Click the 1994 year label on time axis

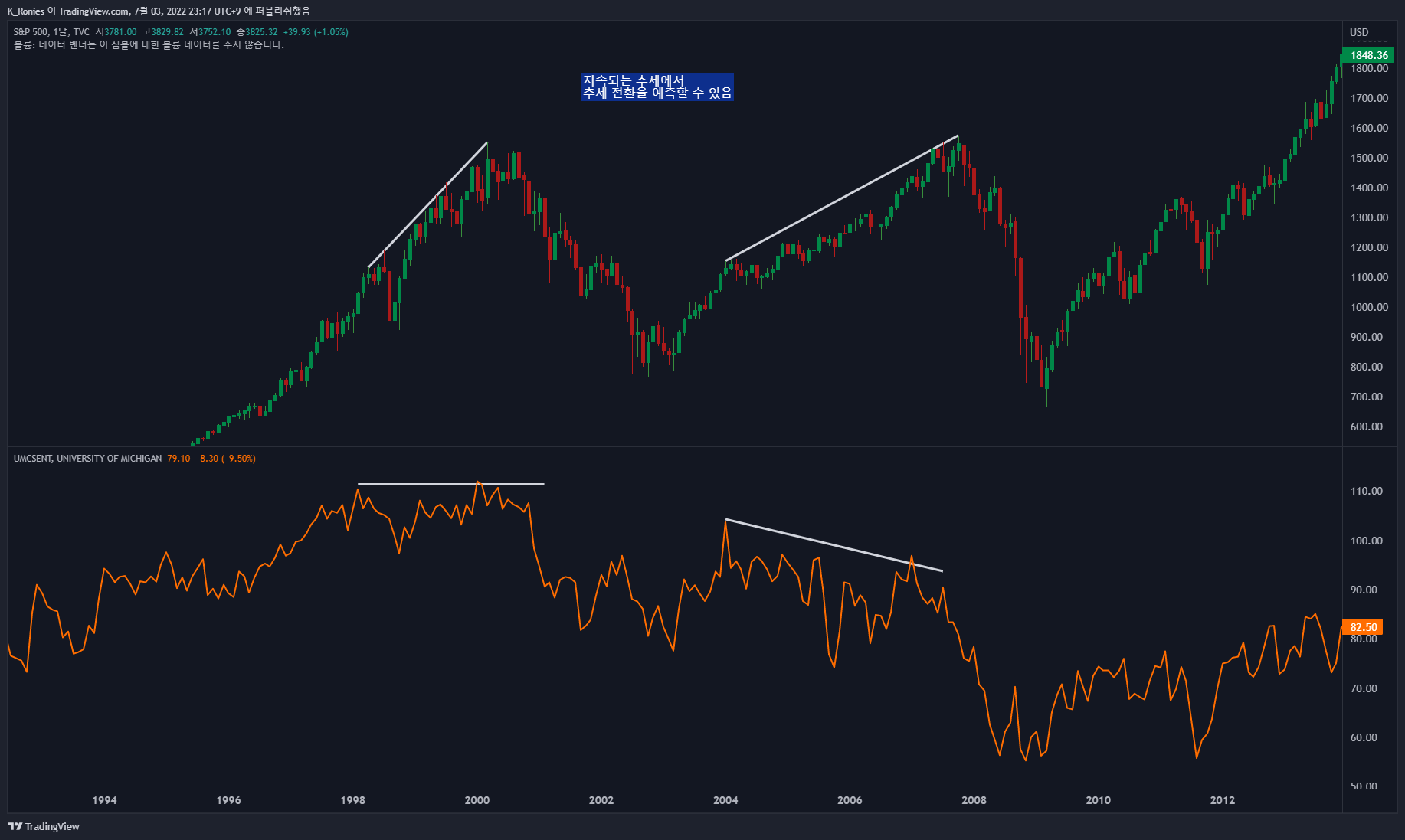(105, 800)
